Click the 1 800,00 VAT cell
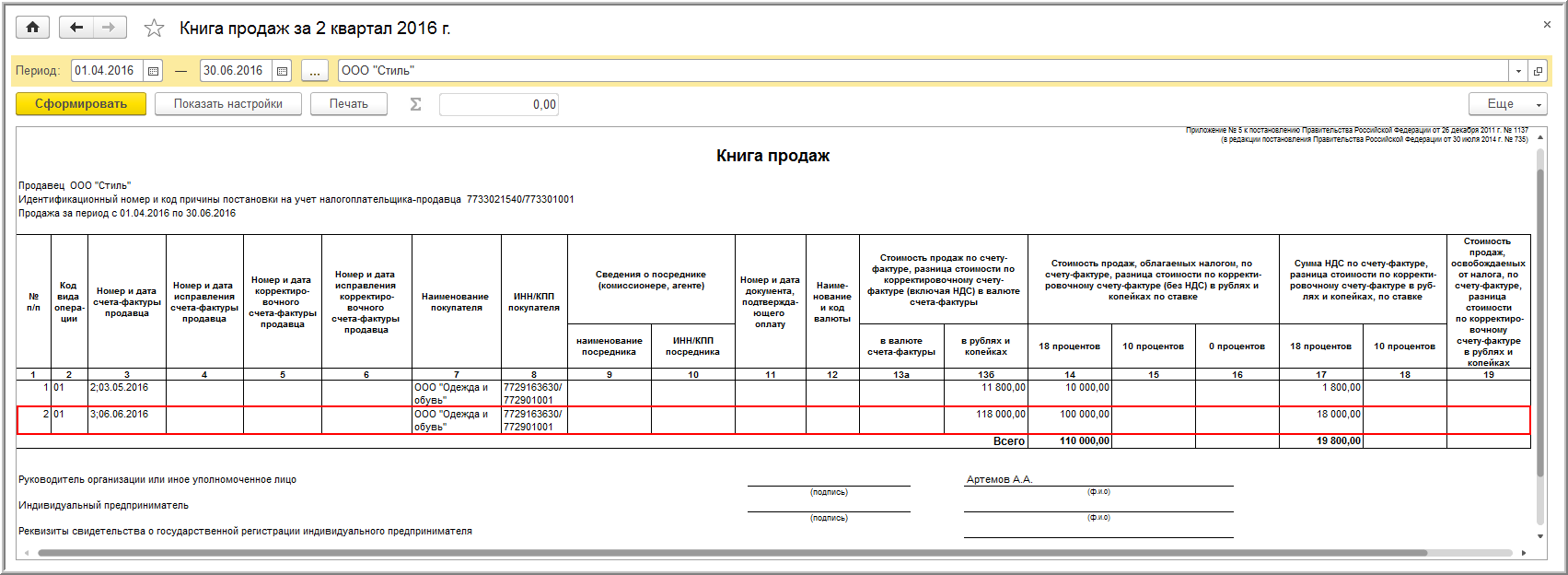 (1321, 393)
